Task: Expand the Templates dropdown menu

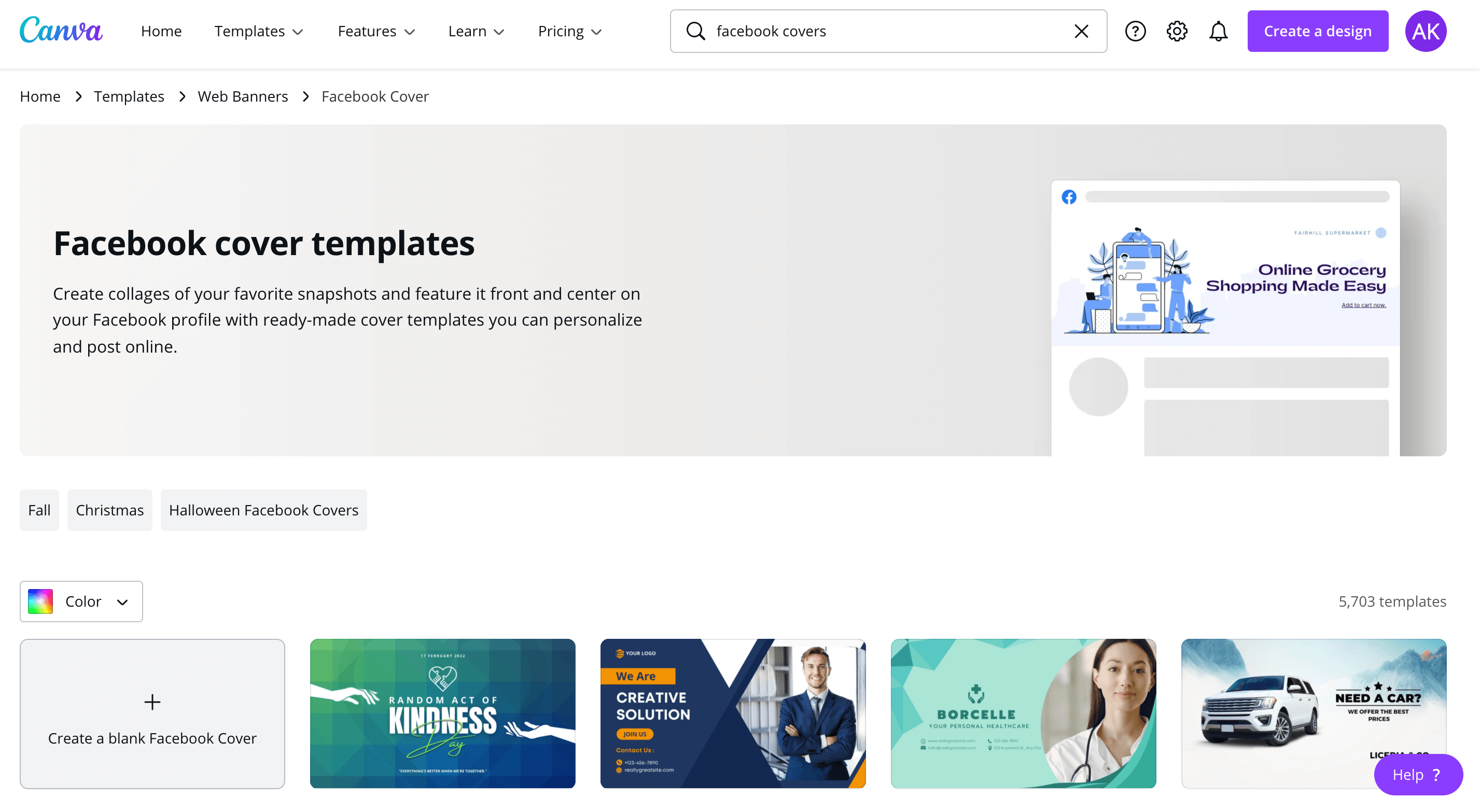Action: 259,31
